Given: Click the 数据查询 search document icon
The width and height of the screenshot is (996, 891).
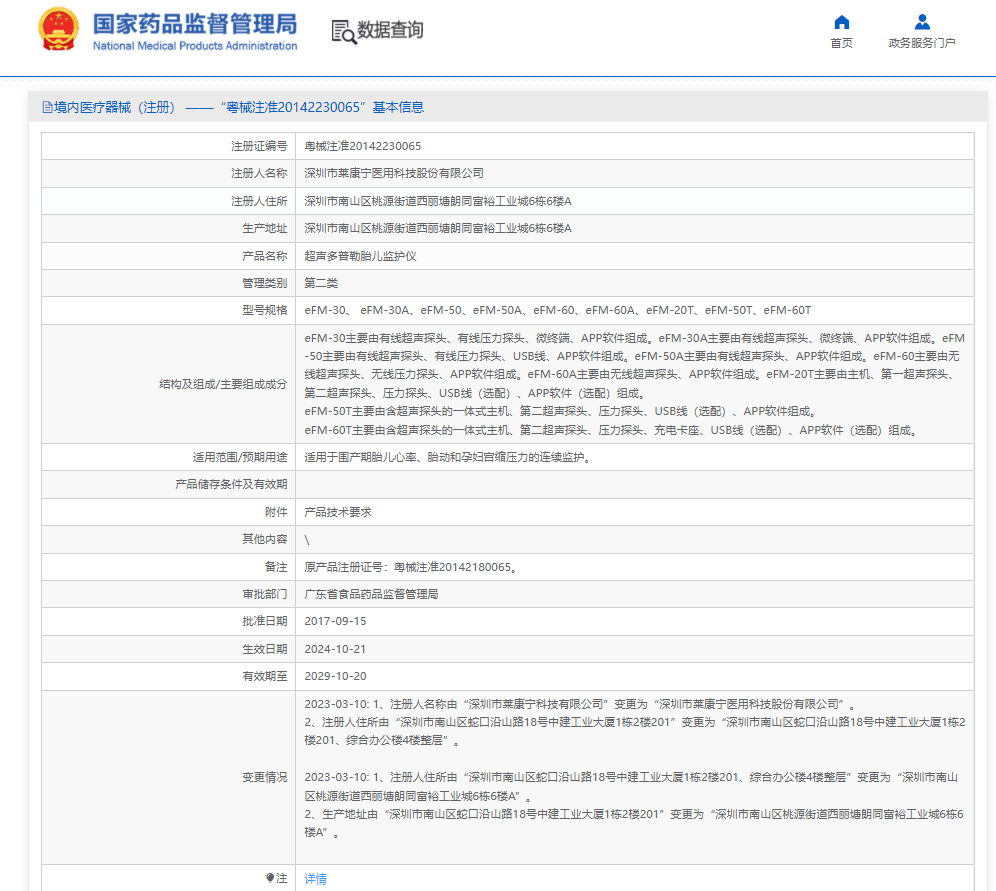Looking at the screenshot, I should coord(344,32).
